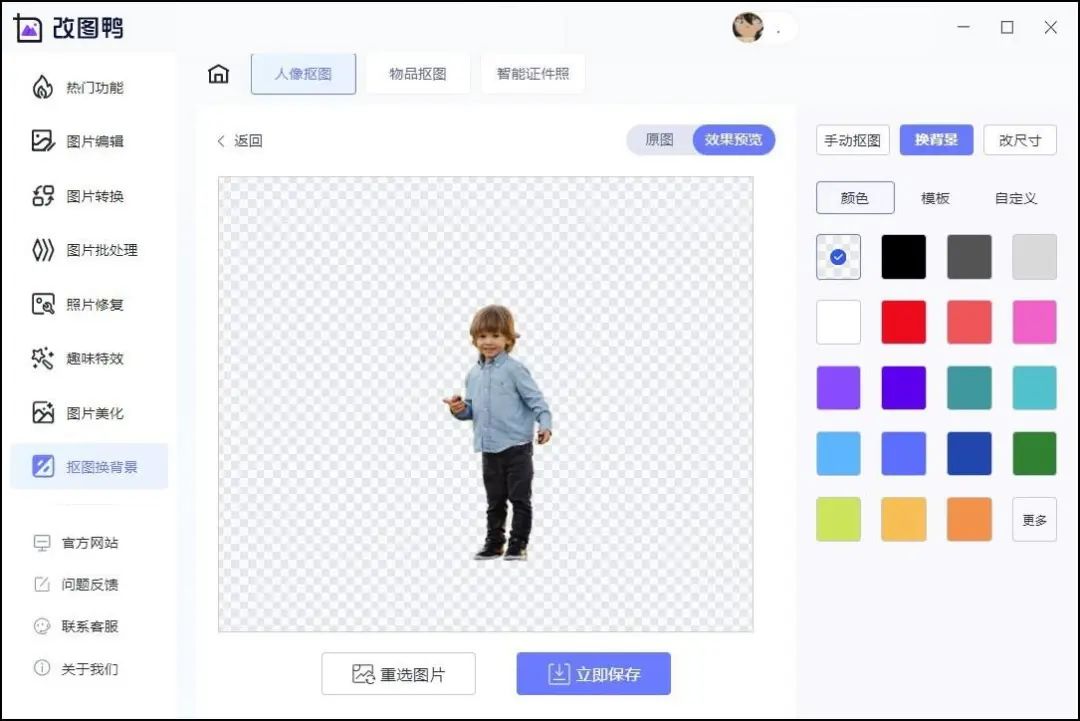Select the transparent background option with checkmark
Image resolution: width=1080 pixels, height=721 pixels.
(838, 257)
